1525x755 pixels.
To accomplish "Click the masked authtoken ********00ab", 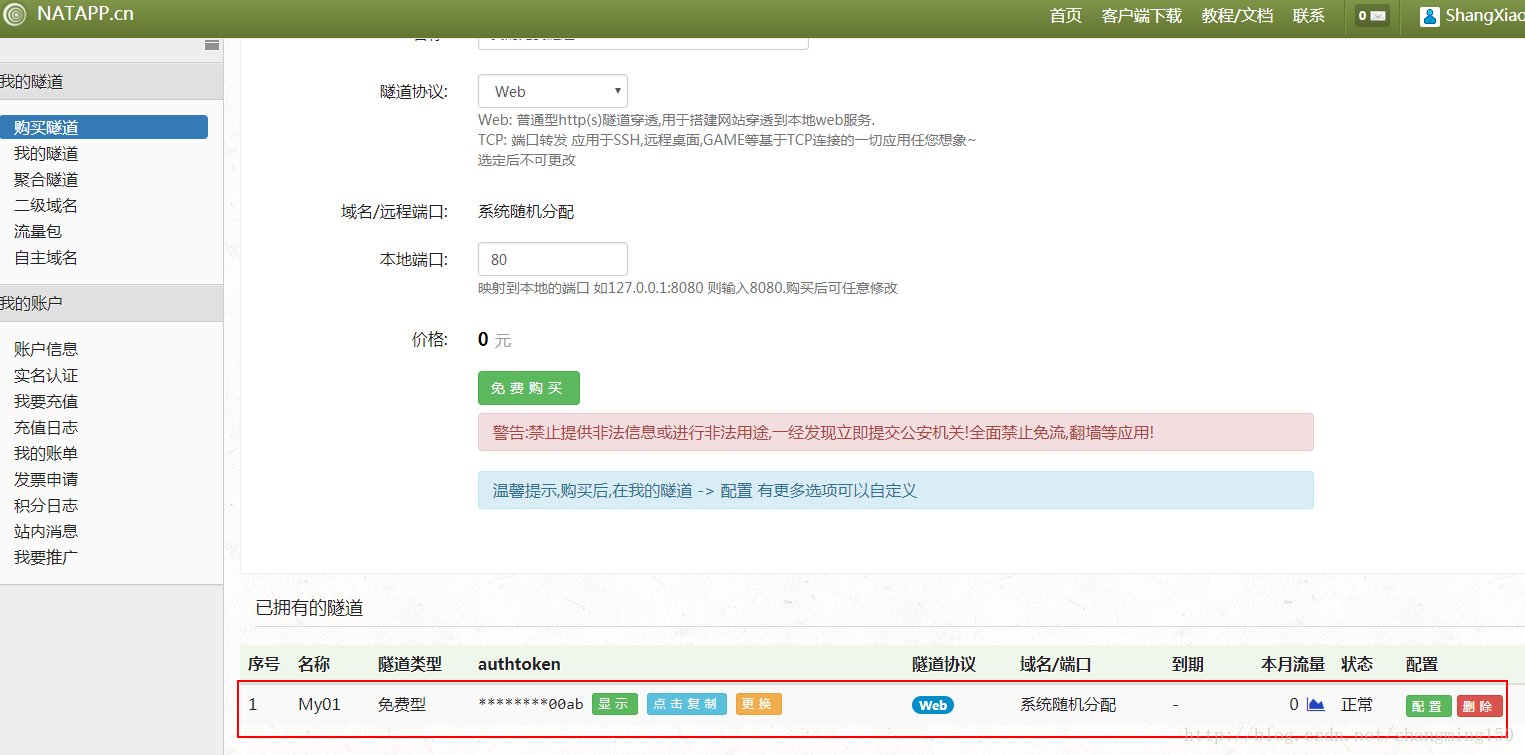I will 531,704.
